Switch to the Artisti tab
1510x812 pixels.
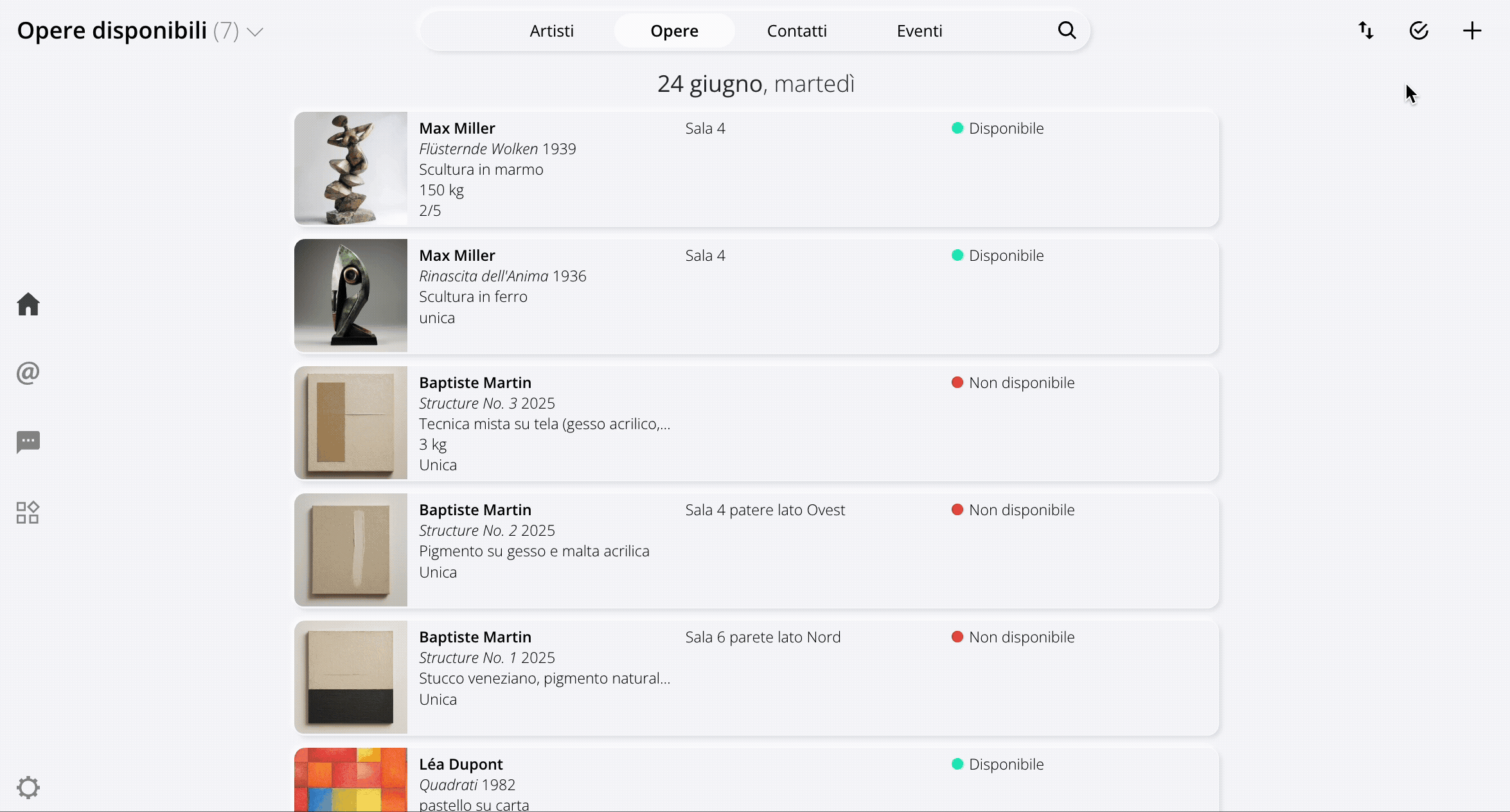pos(551,30)
